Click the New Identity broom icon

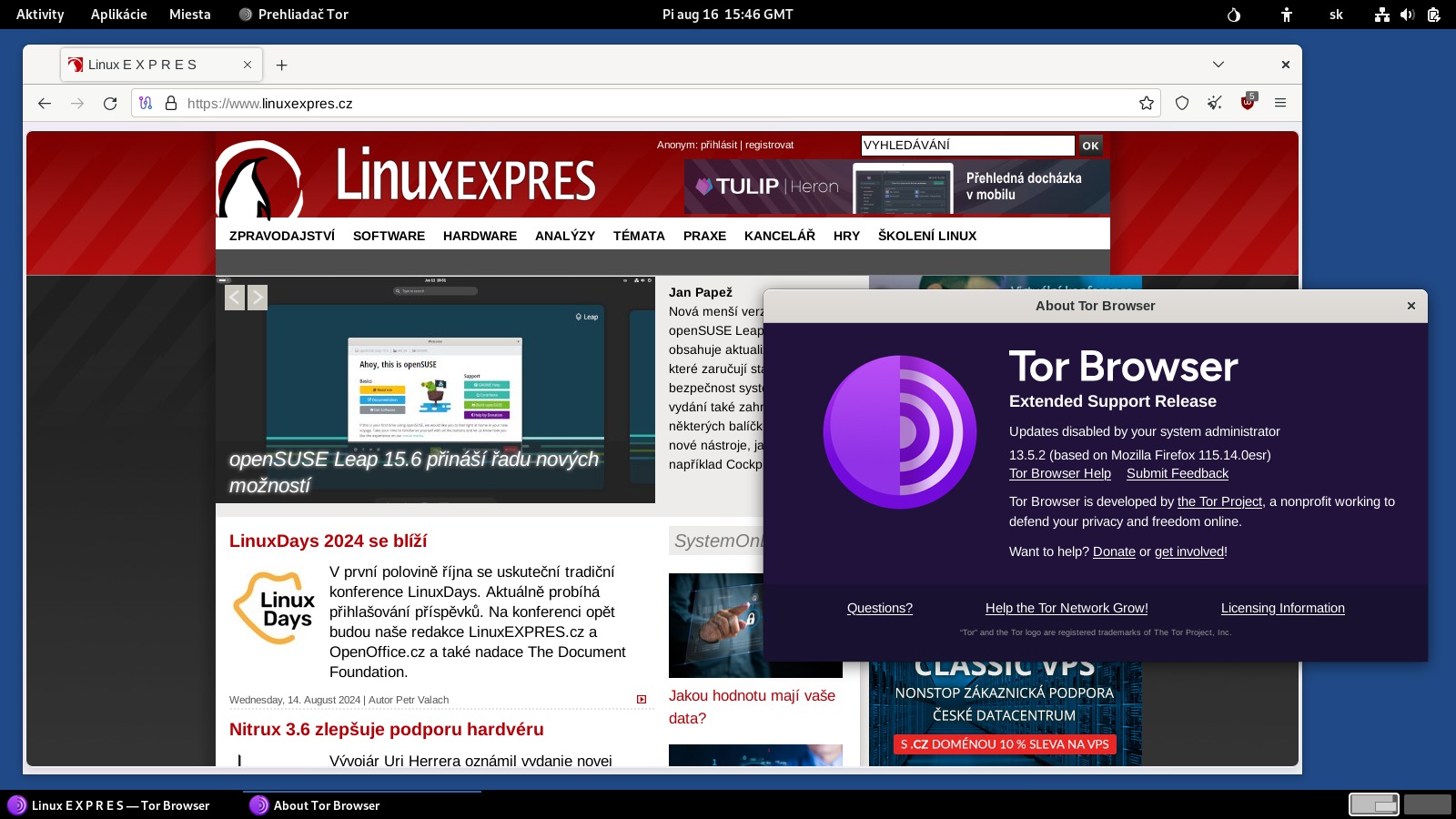point(1215,104)
